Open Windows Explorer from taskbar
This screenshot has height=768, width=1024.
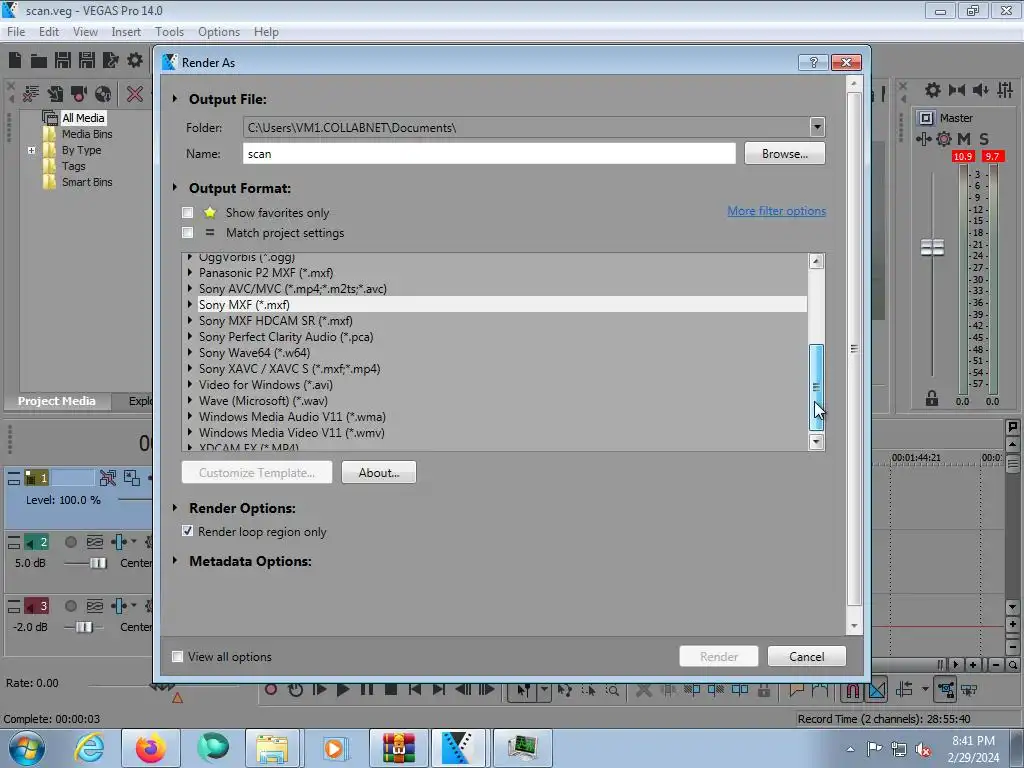pos(272,748)
